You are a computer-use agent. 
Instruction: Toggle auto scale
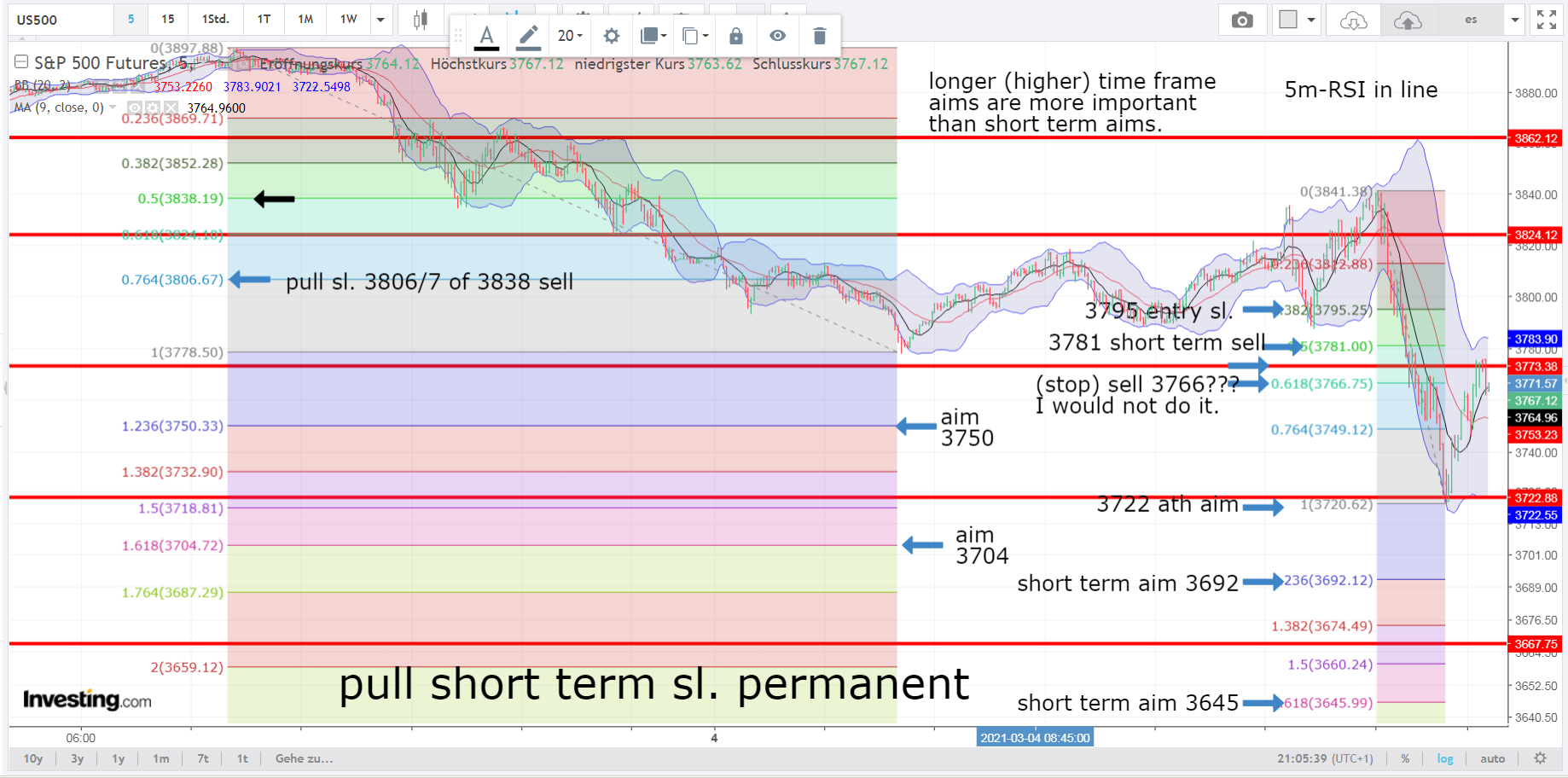(x=1493, y=758)
